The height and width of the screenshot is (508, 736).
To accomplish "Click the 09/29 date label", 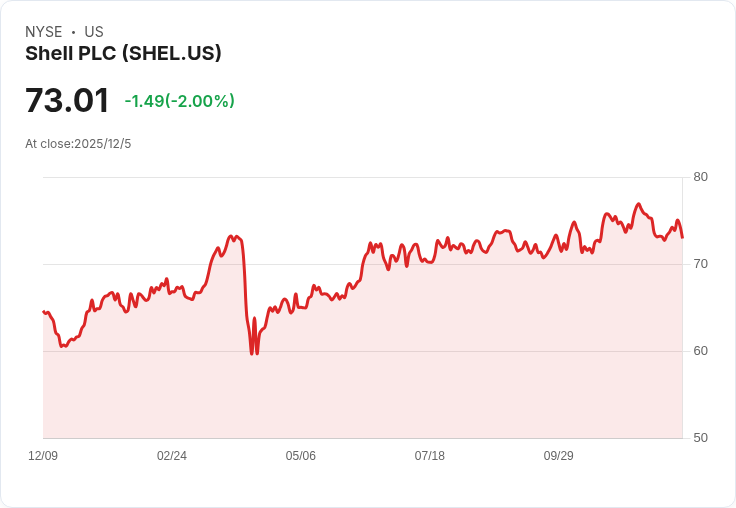I will (x=559, y=455).
